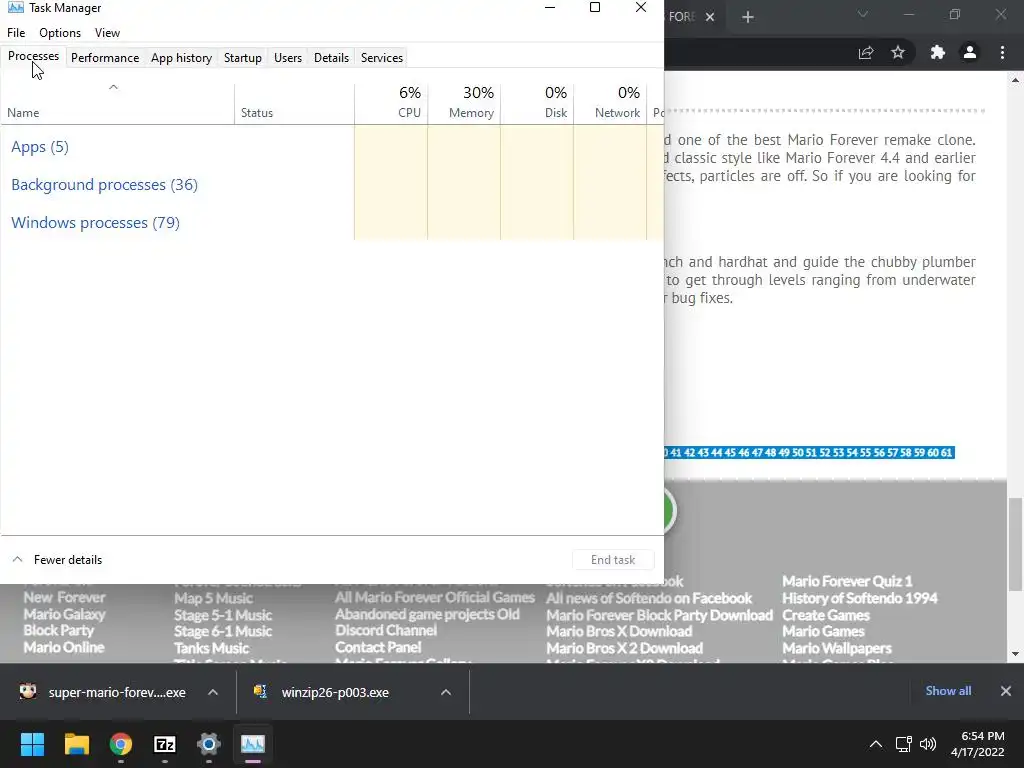Screen dimensions: 1024x768
Task: Open the Chrome three-dot menu
Action: pyautogui.click(x=1002, y=52)
